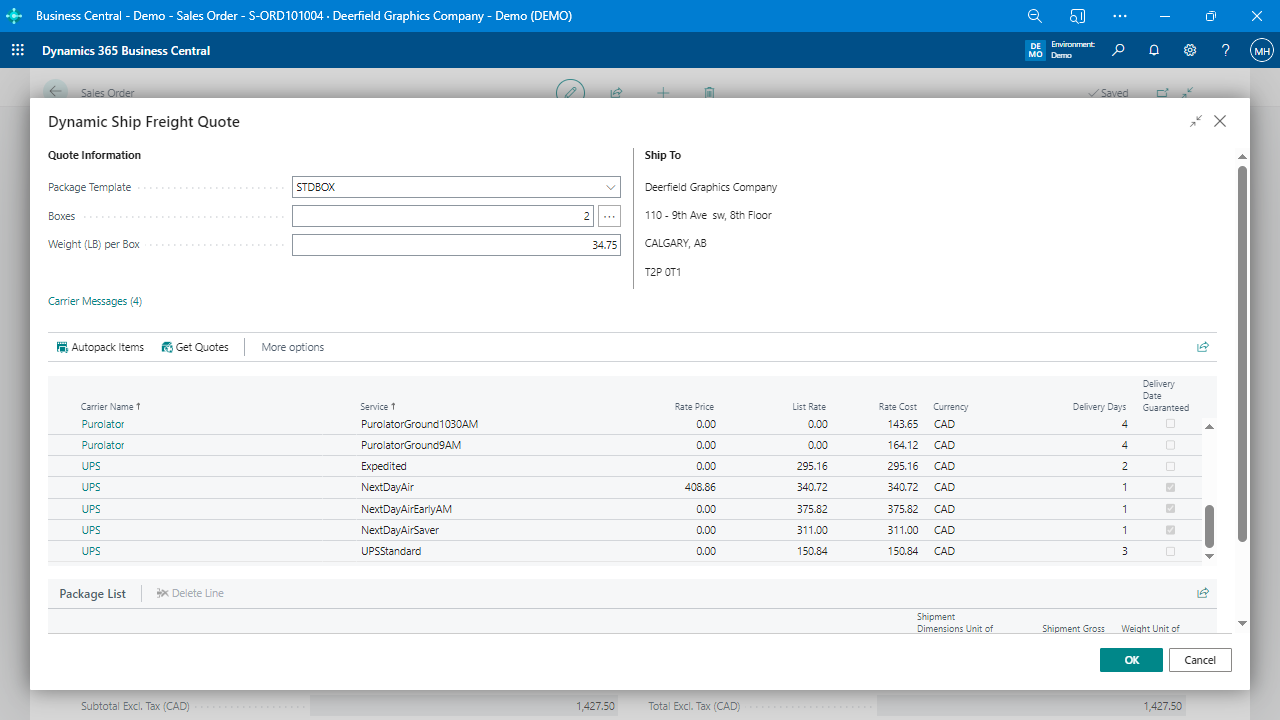1280x720 pixels.
Task: Select the Autopack Items action
Action: pos(99,347)
